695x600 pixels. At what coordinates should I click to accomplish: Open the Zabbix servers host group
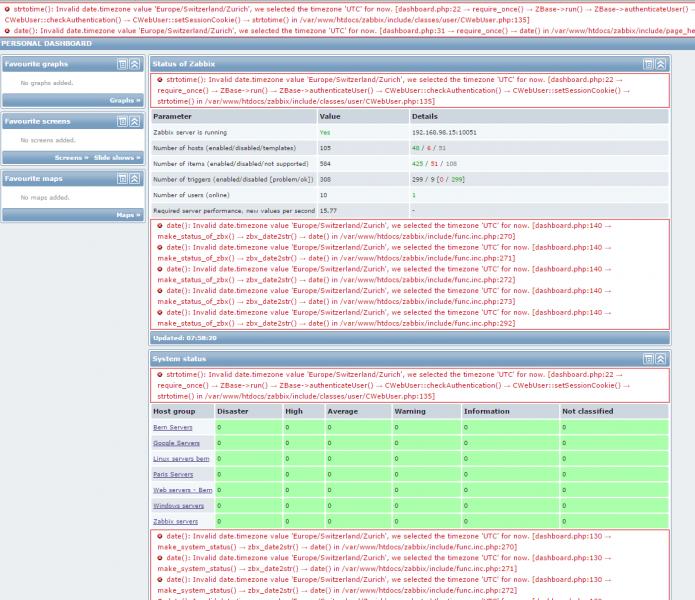pyautogui.click(x=175, y=522)
